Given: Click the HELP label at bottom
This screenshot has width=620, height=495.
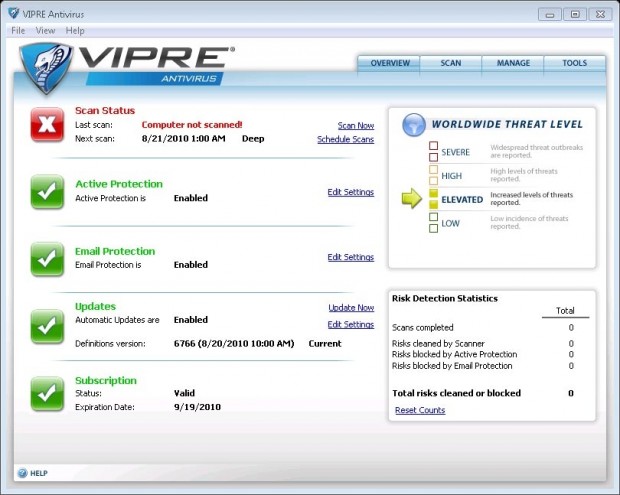Looking at the screenshot, I should (39, 473).
